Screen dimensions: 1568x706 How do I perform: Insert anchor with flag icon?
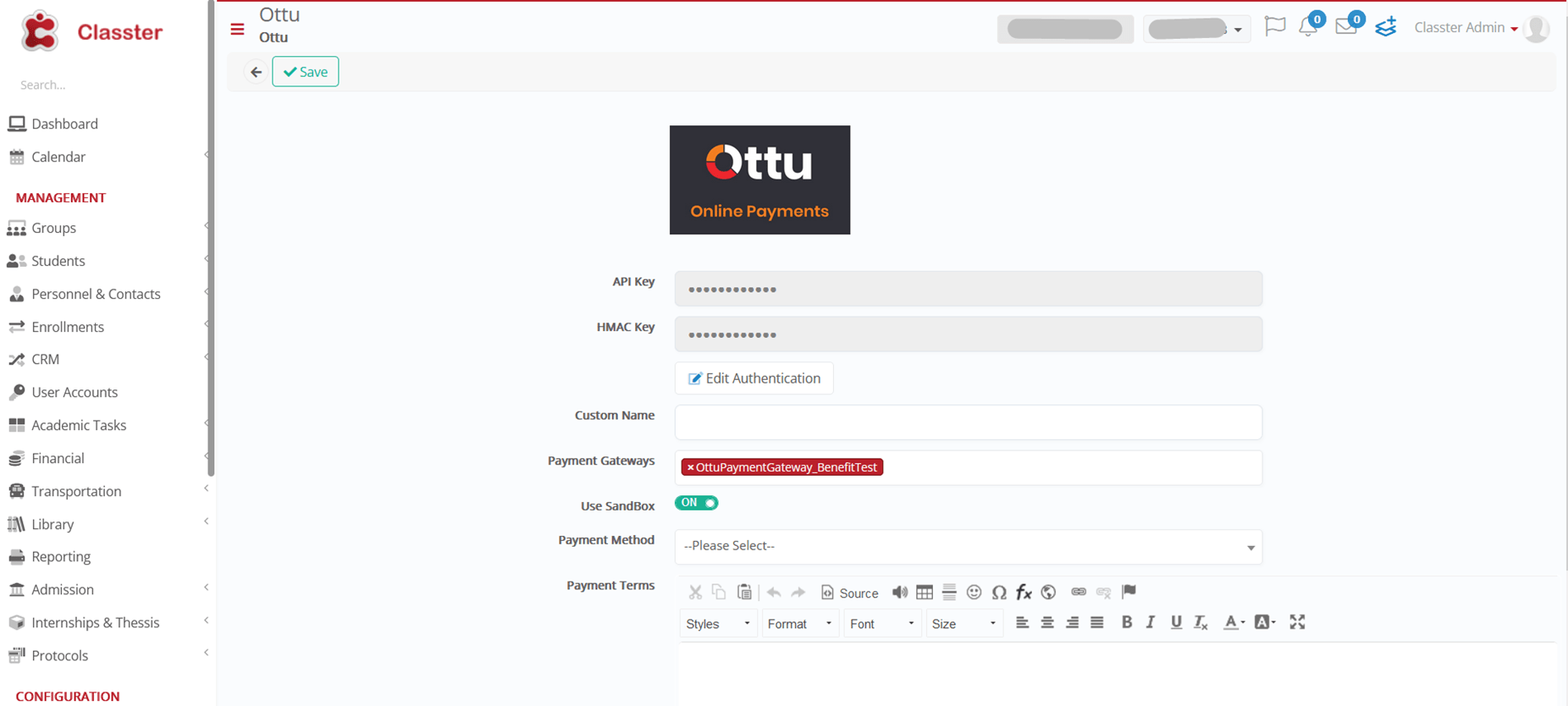click(x=1129, y=591)
